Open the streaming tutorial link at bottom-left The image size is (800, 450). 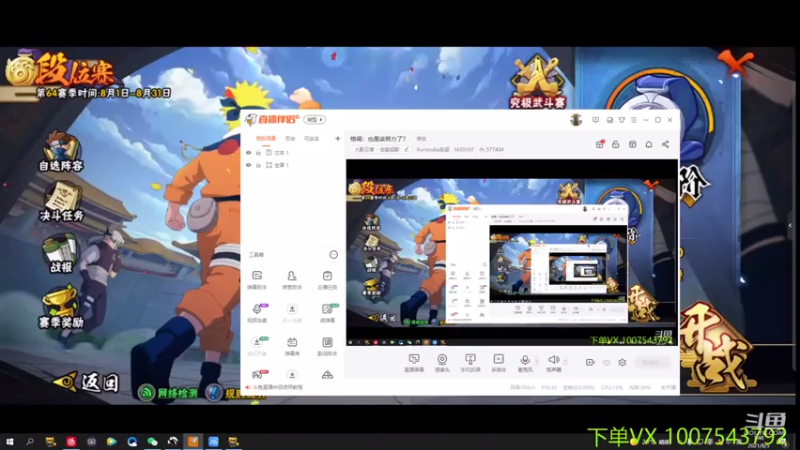click(x=276, y=387)
